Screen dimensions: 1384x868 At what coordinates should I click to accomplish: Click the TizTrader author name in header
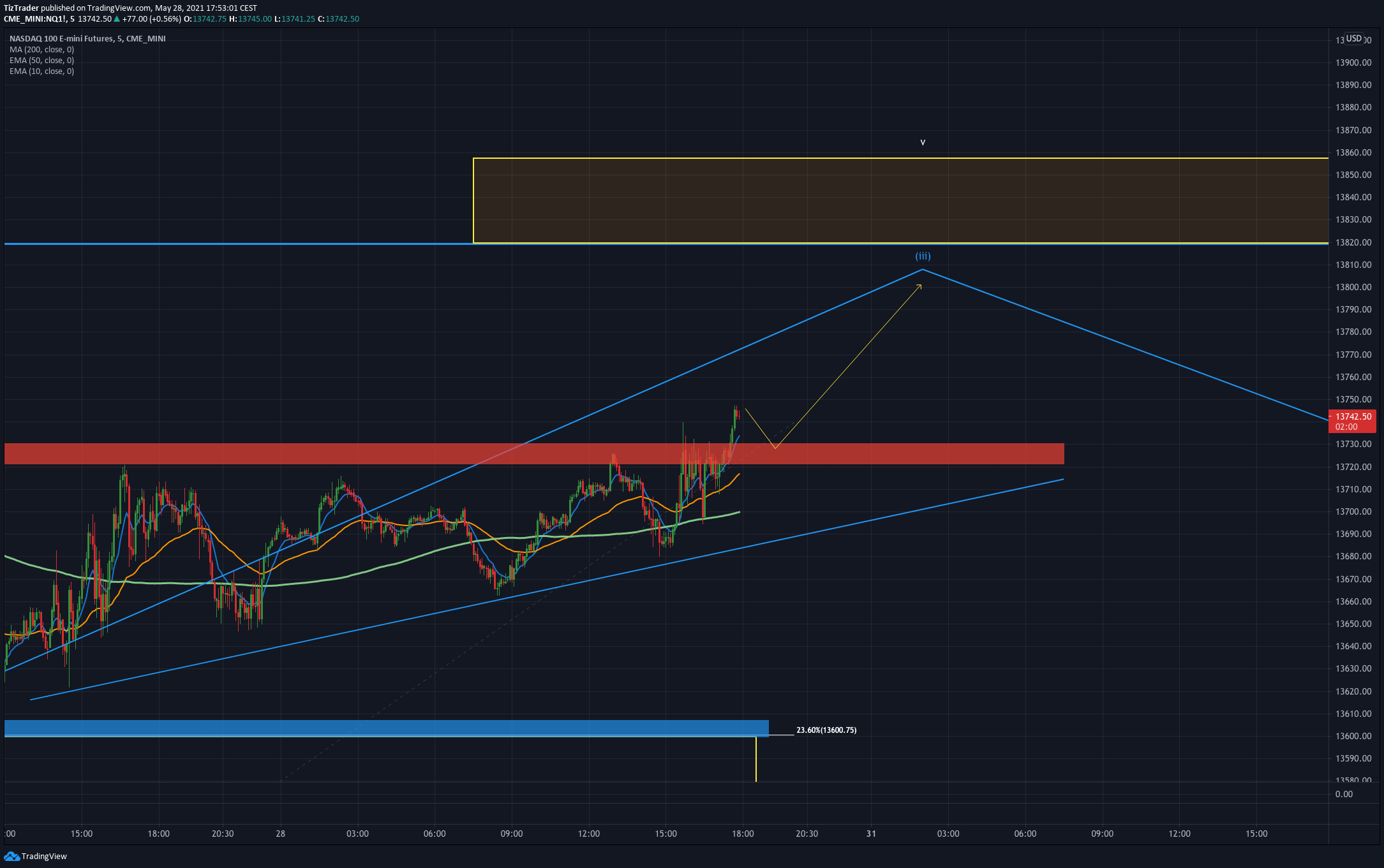(x=21, y=8)
